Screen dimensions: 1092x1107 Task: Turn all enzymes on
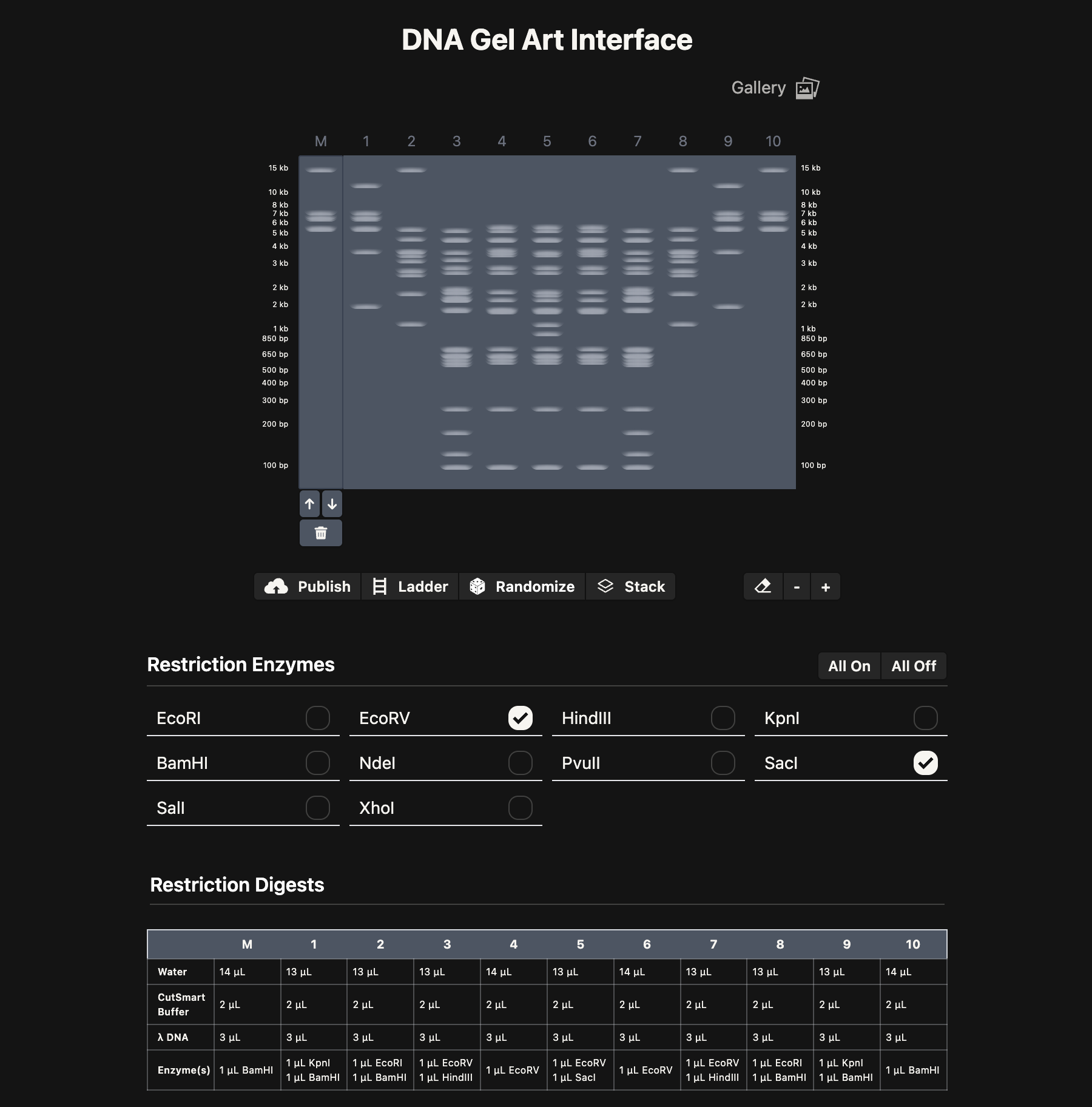[849, 666]
